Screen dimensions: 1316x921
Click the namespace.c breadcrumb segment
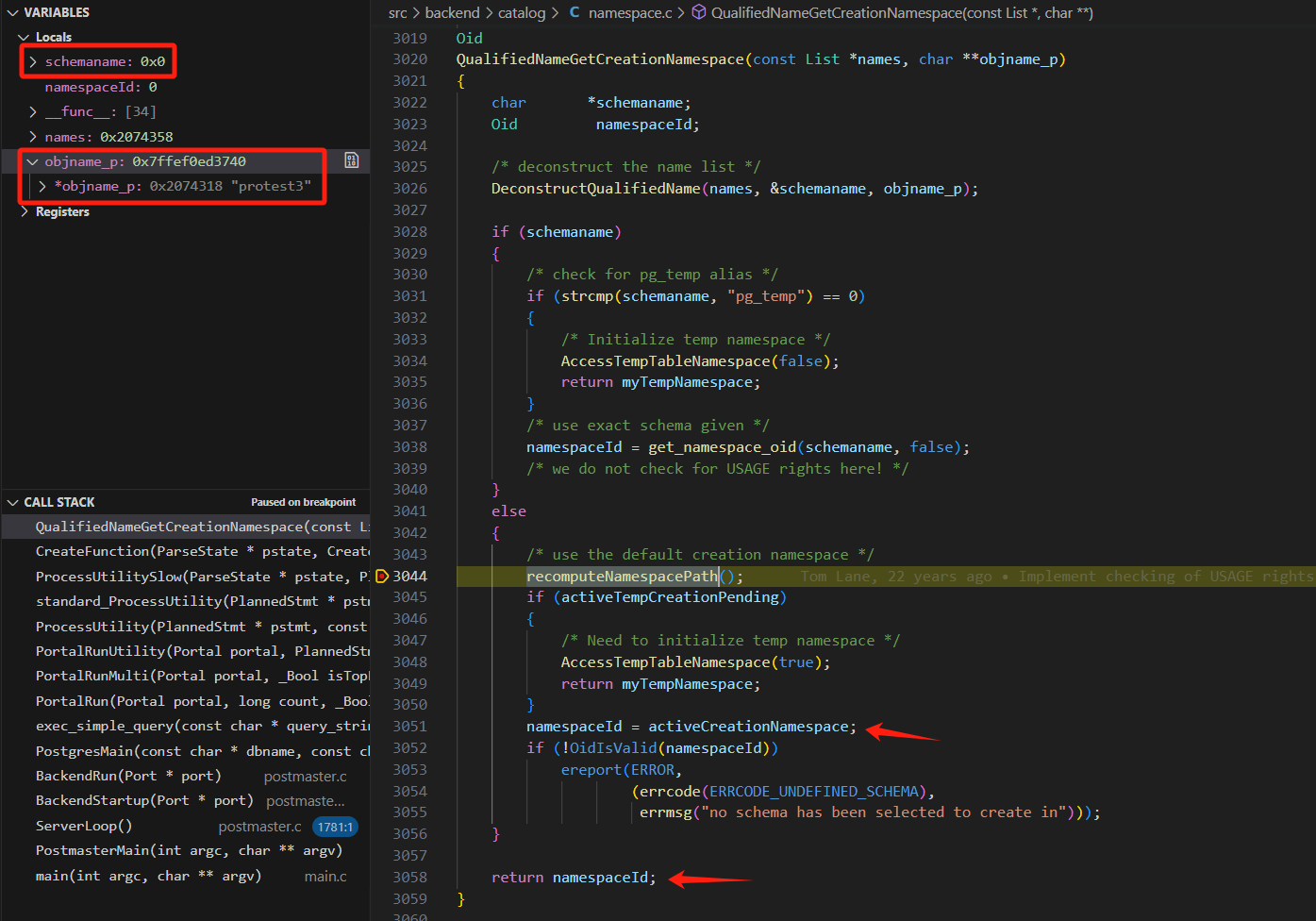tap(630, 12)
